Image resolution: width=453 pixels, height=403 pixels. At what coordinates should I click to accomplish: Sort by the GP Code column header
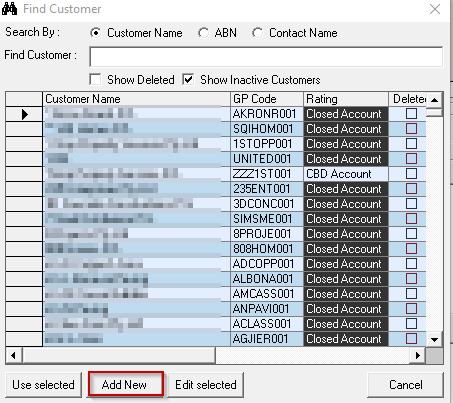click(267, 99)
